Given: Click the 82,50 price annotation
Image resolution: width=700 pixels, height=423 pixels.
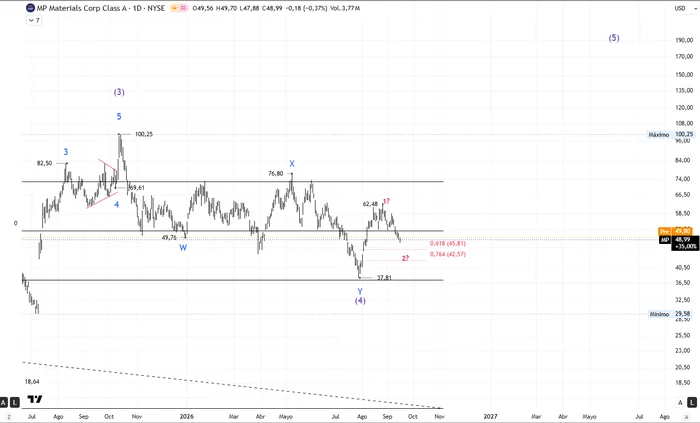Looking at the screenshot, I should [44, 163].
